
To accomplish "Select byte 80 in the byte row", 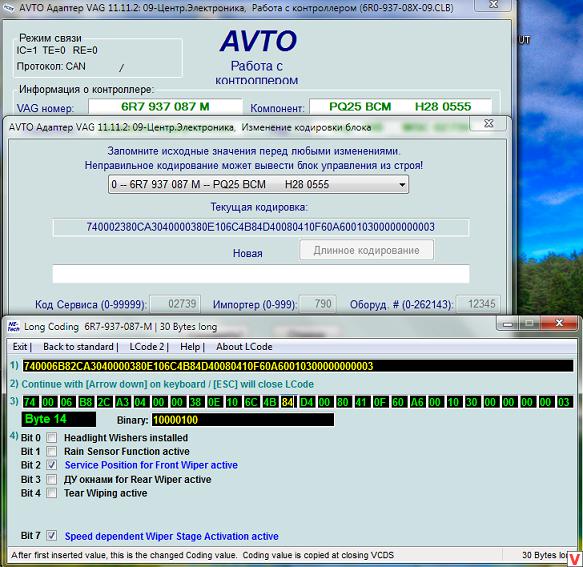I will 343,402.
